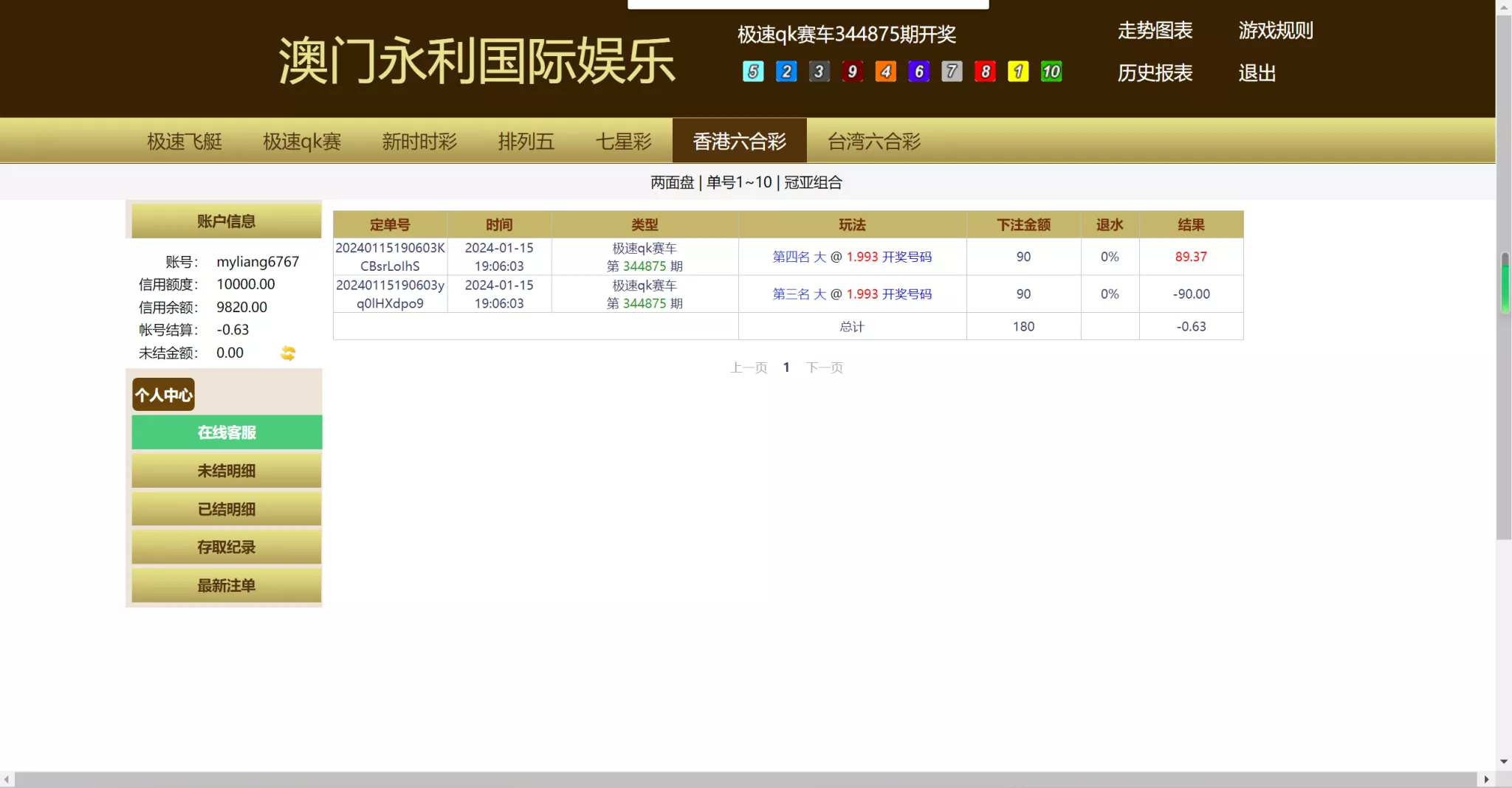
Task: View 开奖号码 for the first bet record
Action: tap(907, 257)
